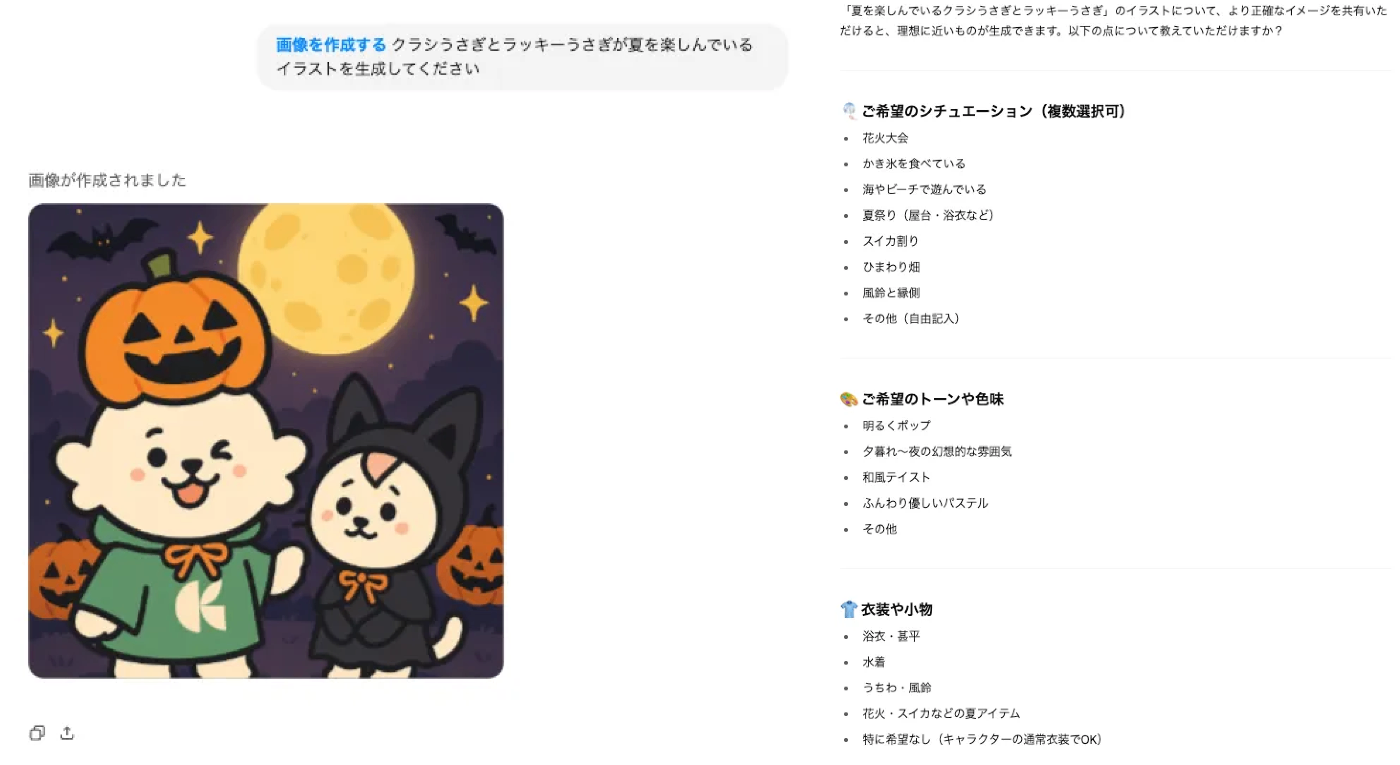Select ふんわり優しいパステル option

pos(925,504)
